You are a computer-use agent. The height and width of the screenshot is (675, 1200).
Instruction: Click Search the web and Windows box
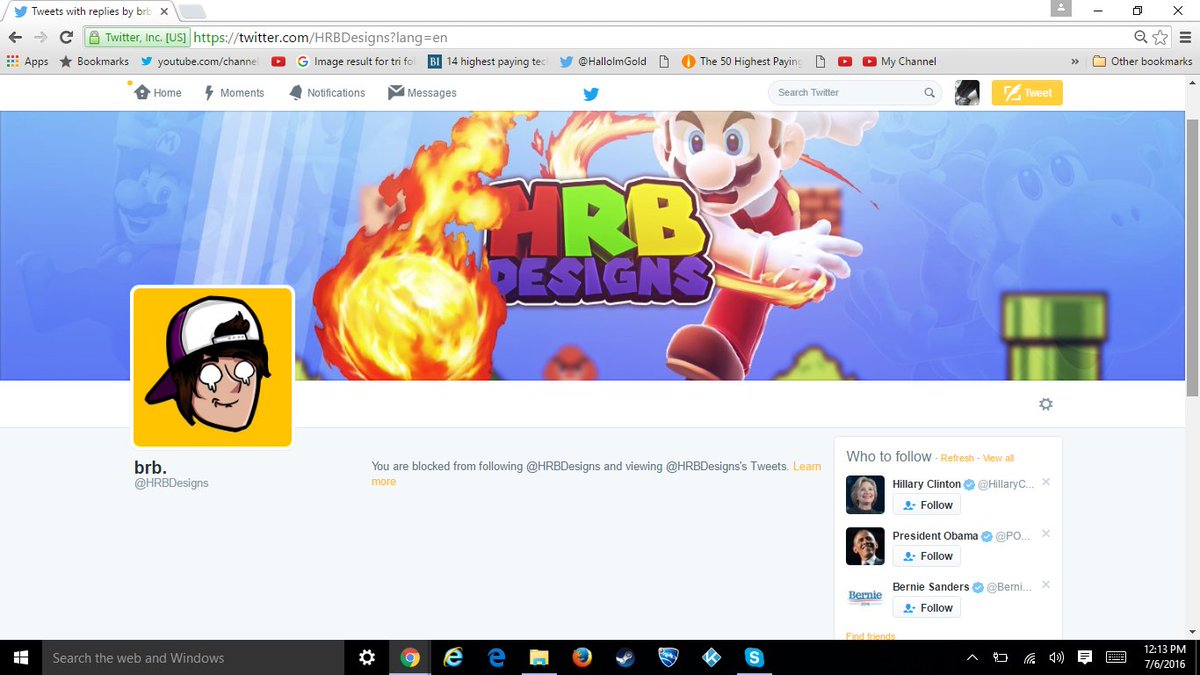tap(192, 657)
